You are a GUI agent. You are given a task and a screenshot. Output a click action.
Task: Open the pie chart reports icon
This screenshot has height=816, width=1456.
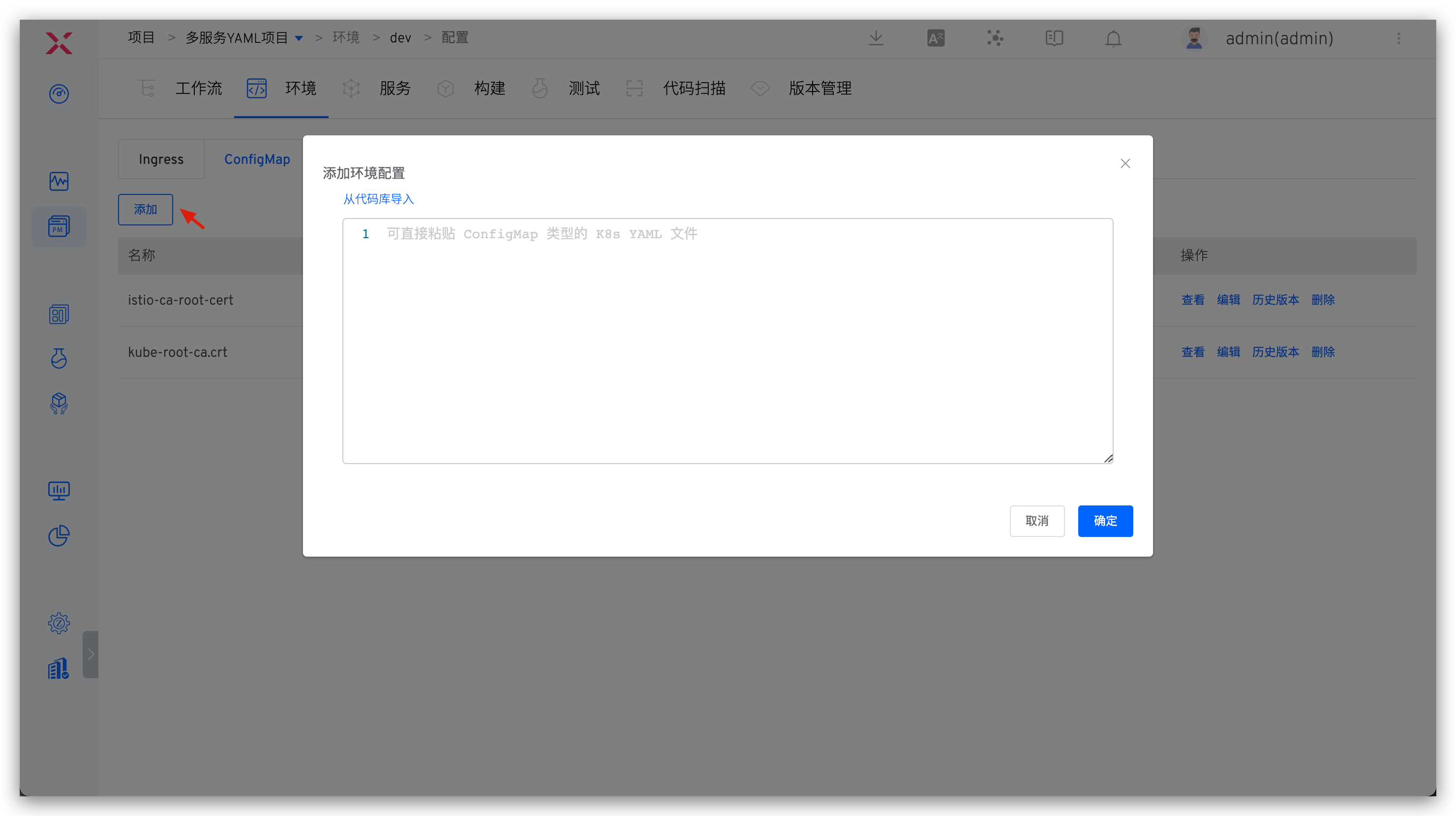59,535
